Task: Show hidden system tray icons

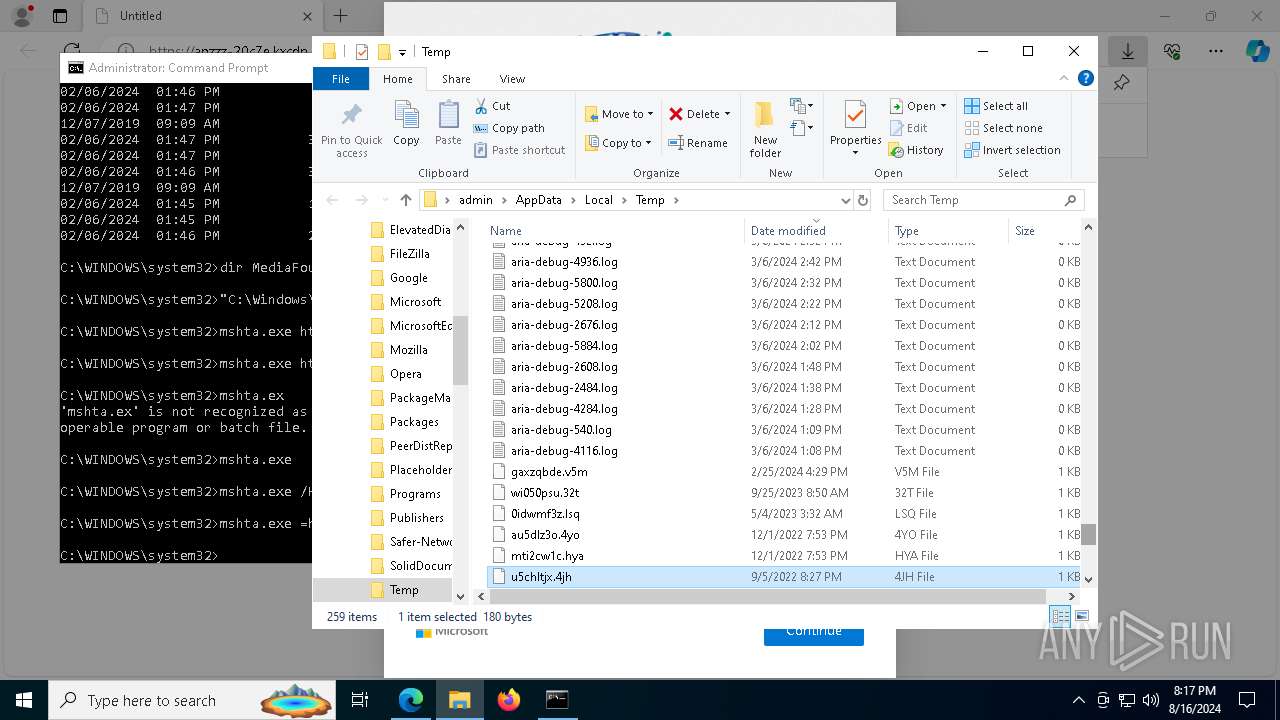Action: pyautogui.click(x=1078, y=700)
